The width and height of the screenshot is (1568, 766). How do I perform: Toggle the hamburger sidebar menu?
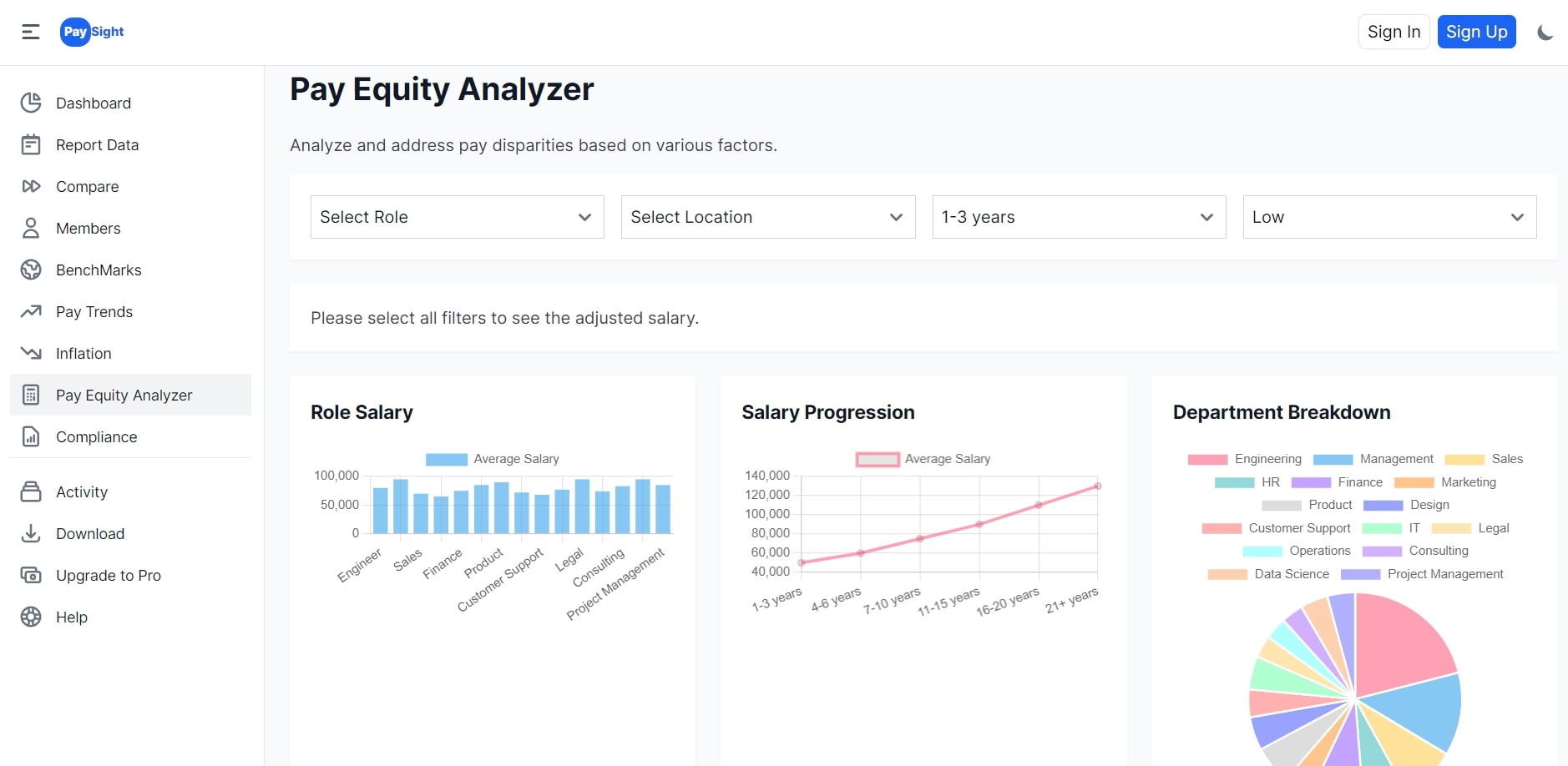[x=31, y=32]
